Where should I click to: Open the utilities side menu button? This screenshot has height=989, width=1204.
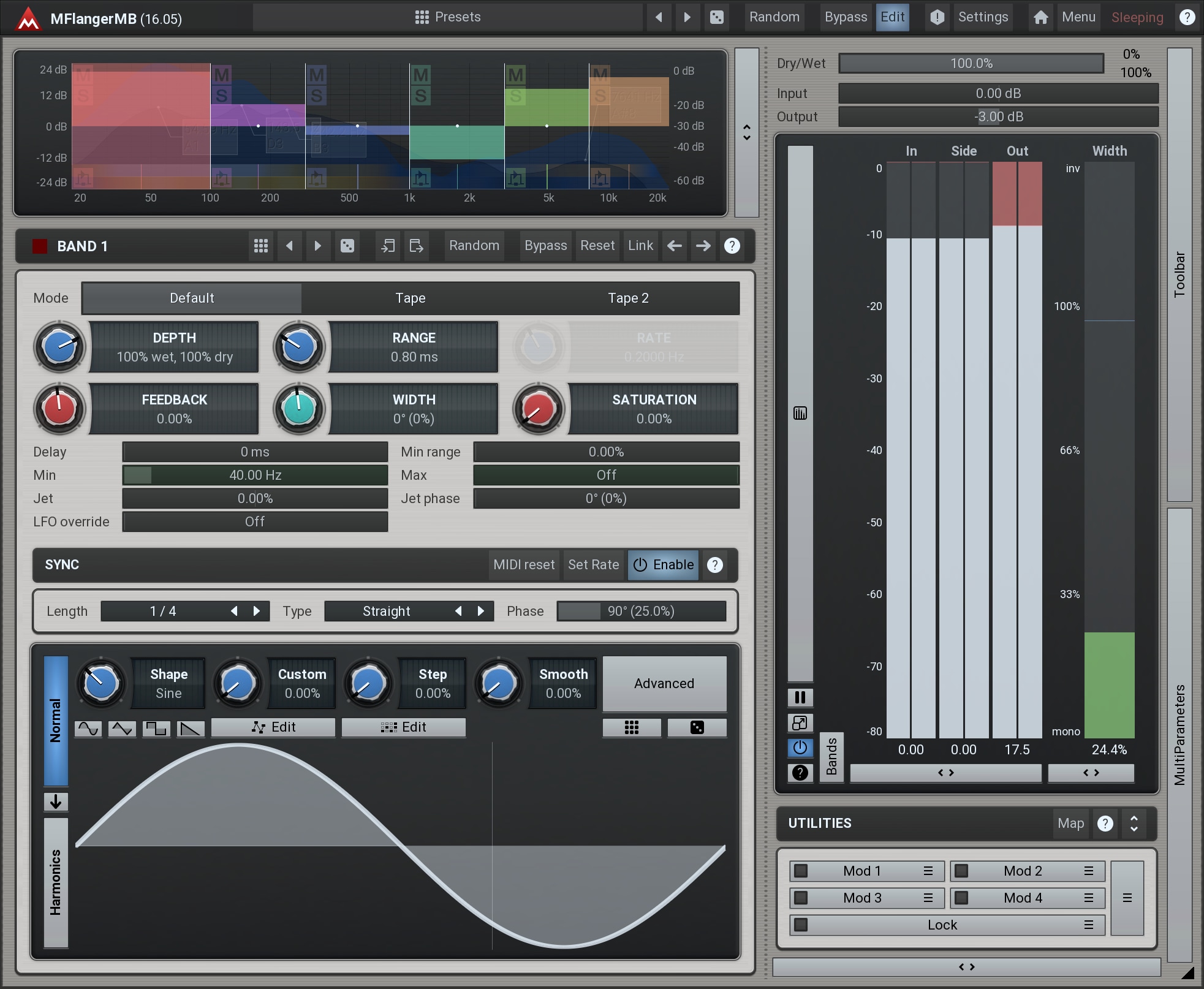[x=1127, y=898]
